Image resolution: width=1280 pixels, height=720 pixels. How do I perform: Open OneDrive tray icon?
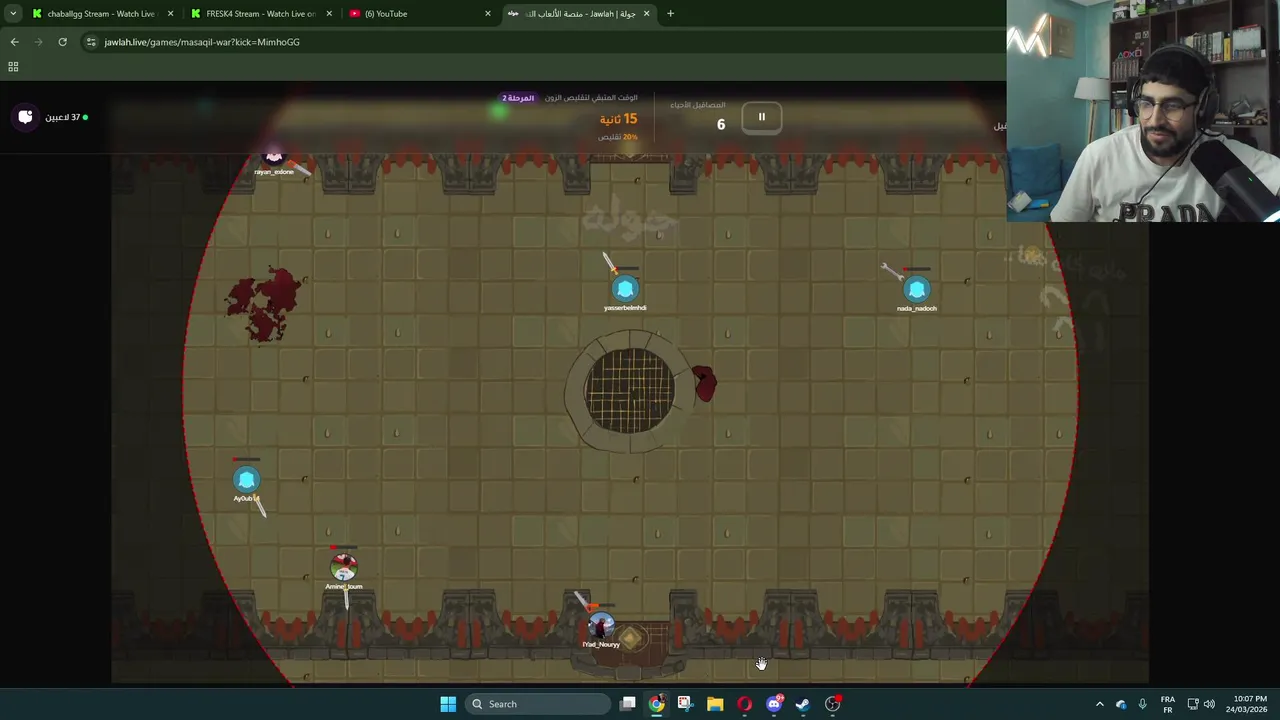tap(1121, 704)
